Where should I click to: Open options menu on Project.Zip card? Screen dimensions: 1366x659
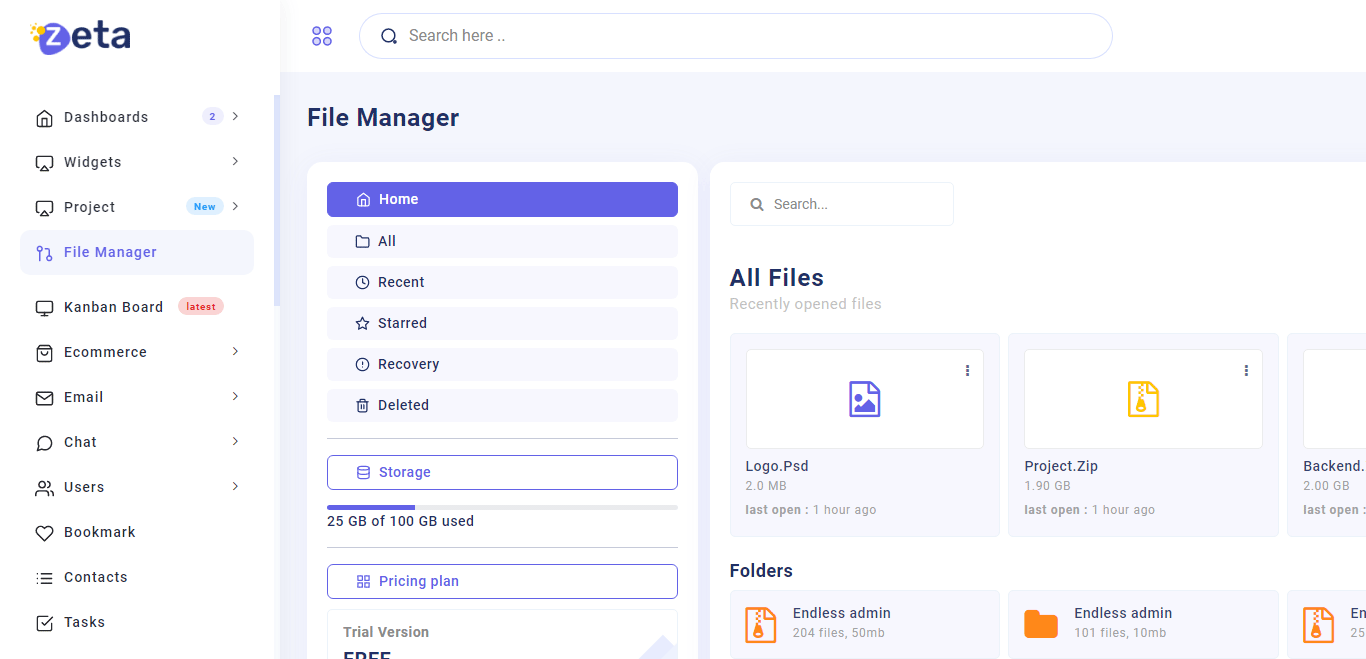(1246, 370)
